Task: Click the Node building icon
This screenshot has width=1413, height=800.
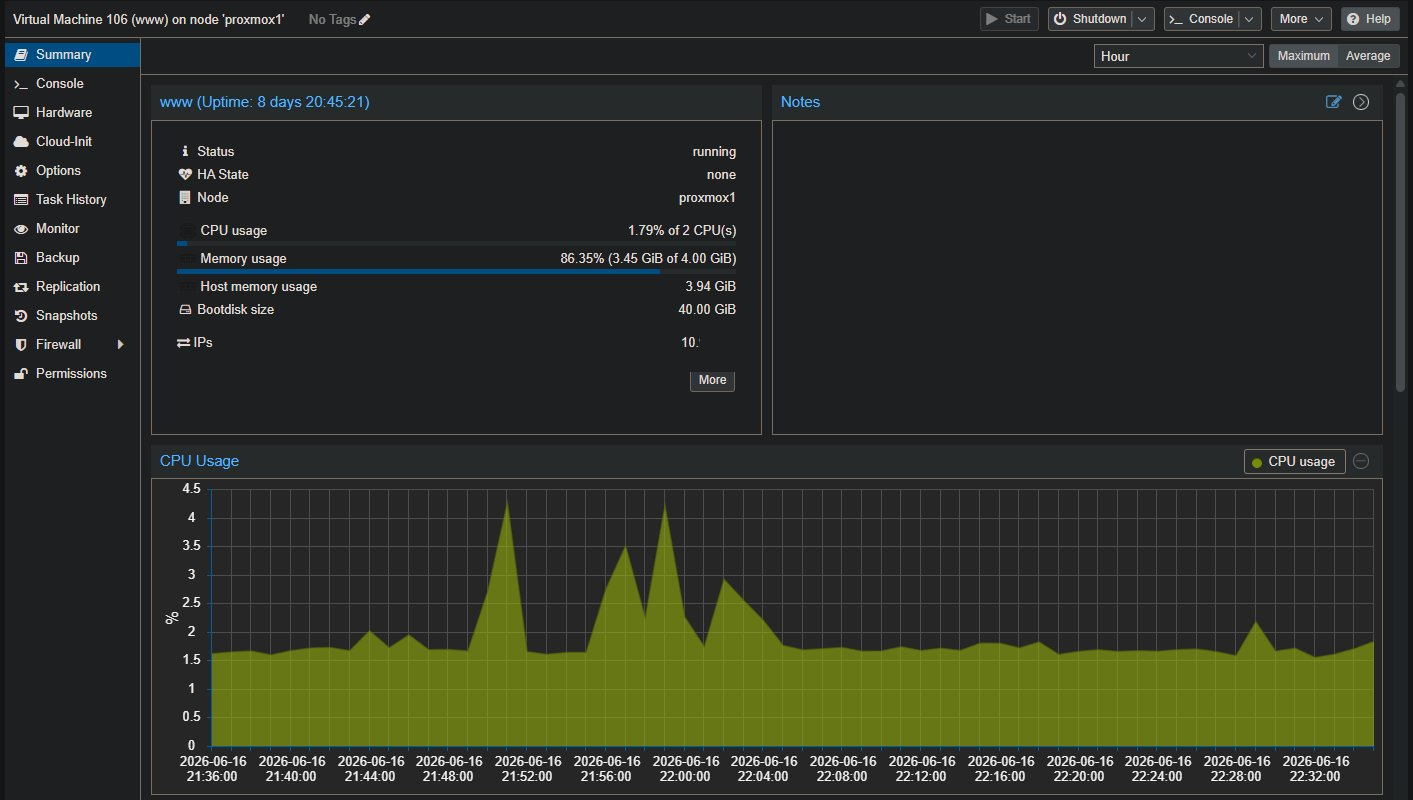Action: coord(184,198)
